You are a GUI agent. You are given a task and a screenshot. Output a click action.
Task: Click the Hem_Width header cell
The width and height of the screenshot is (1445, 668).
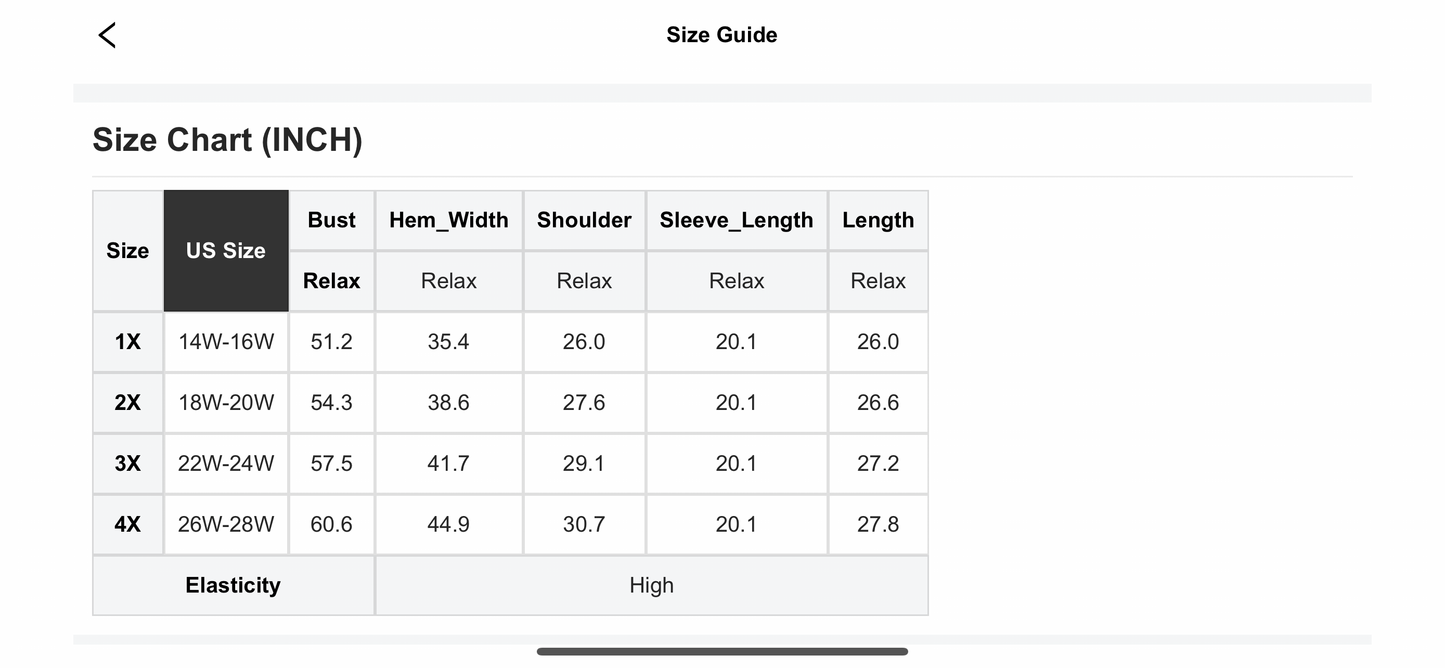point(449,220)
